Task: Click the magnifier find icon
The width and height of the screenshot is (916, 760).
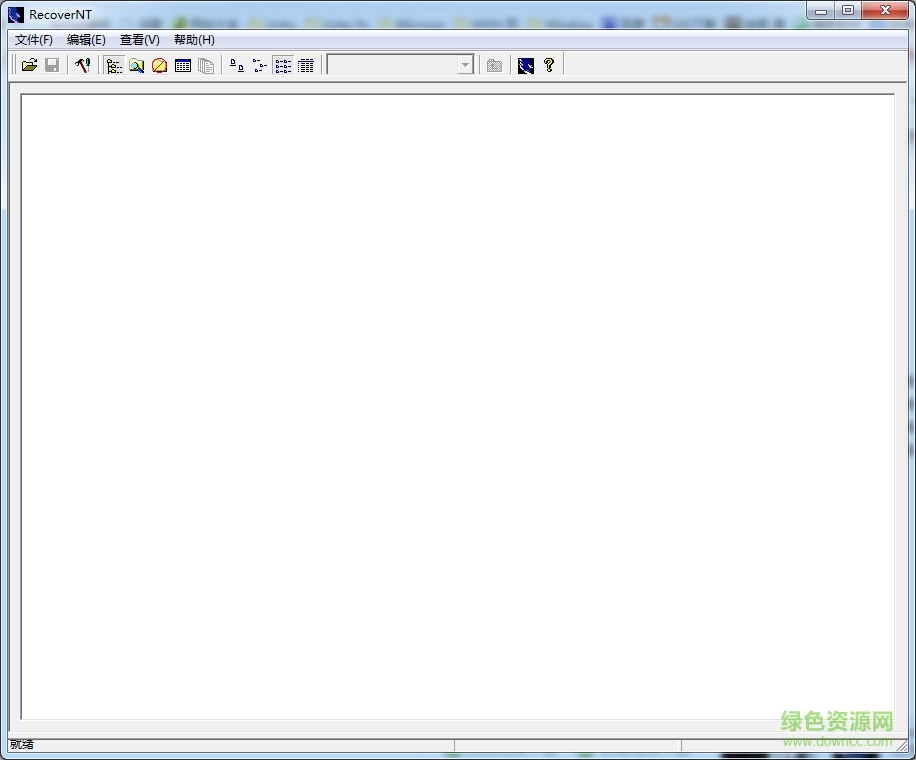Action: (x=137, y=65)
